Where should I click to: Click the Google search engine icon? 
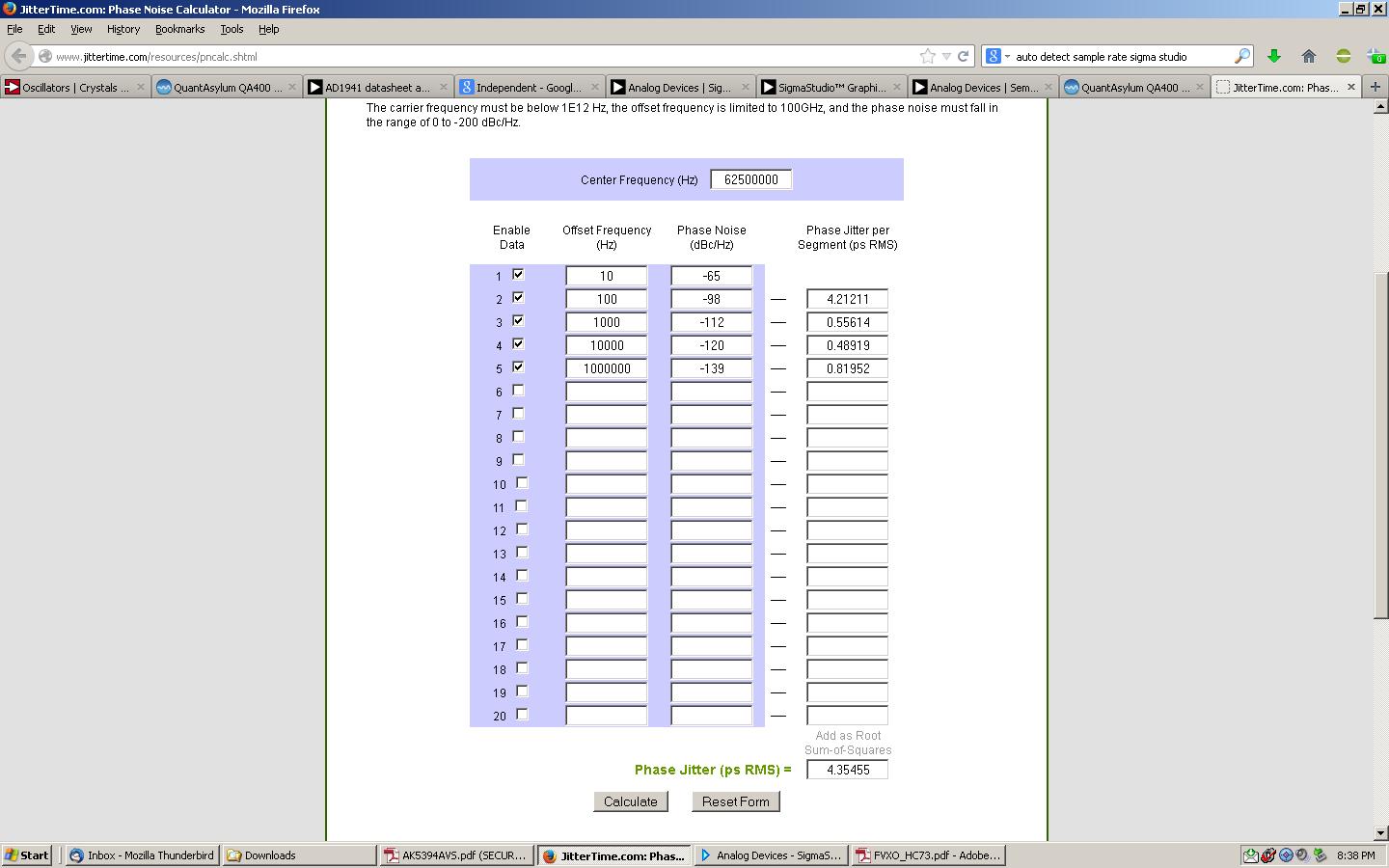(994, 56)
